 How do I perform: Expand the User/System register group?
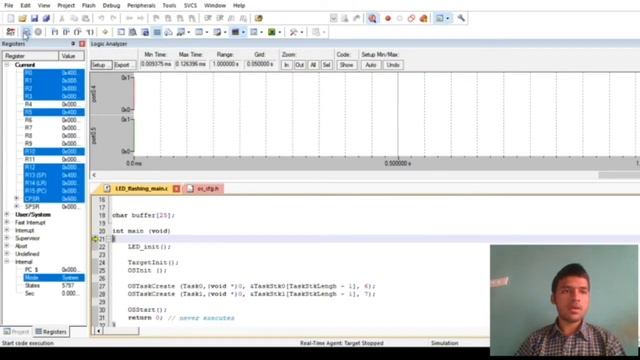7,214
